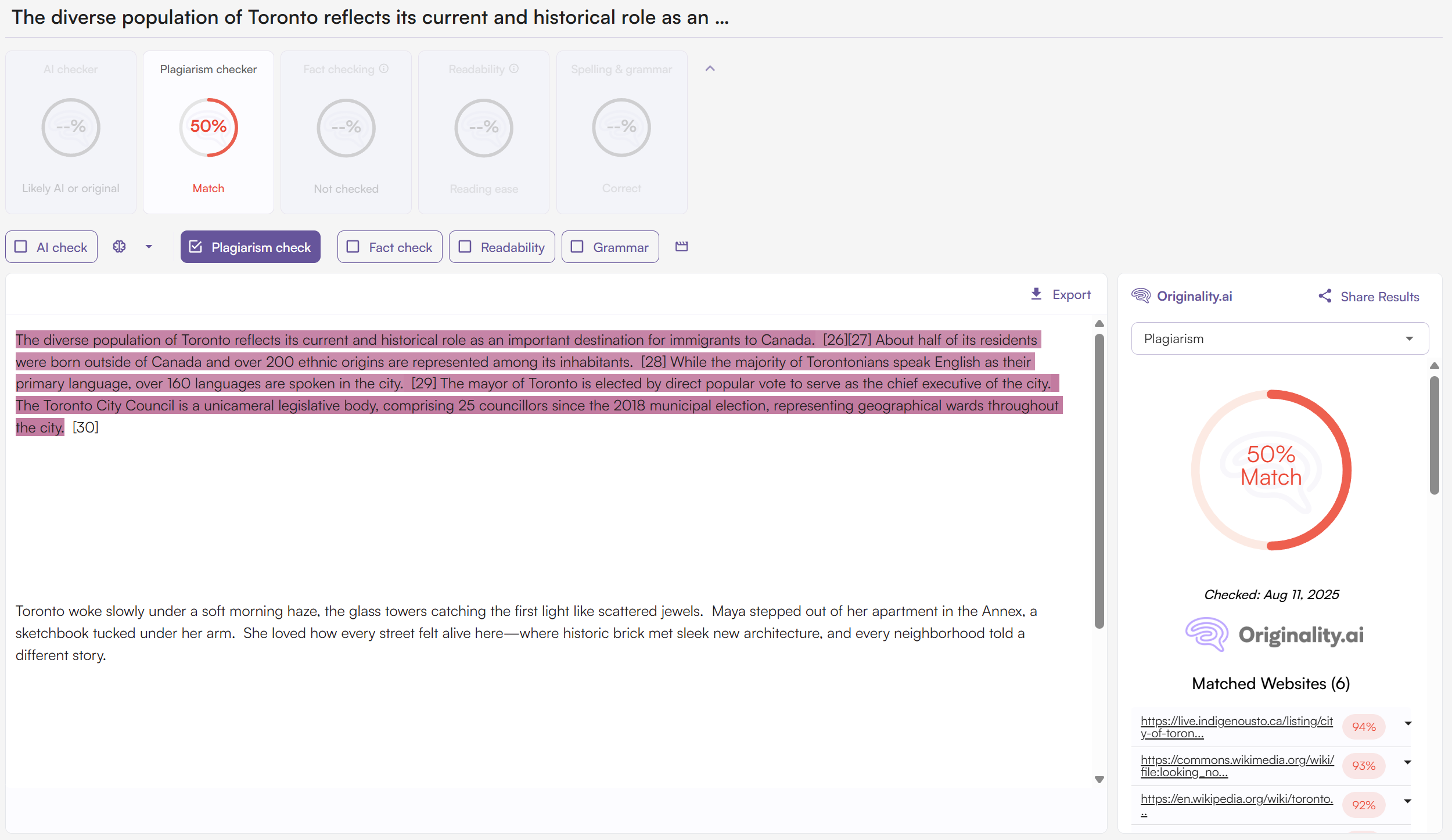Screen dimensions: 1452x840
Task: Click the brain model icon beside AI check
Action: pos(119,247)
